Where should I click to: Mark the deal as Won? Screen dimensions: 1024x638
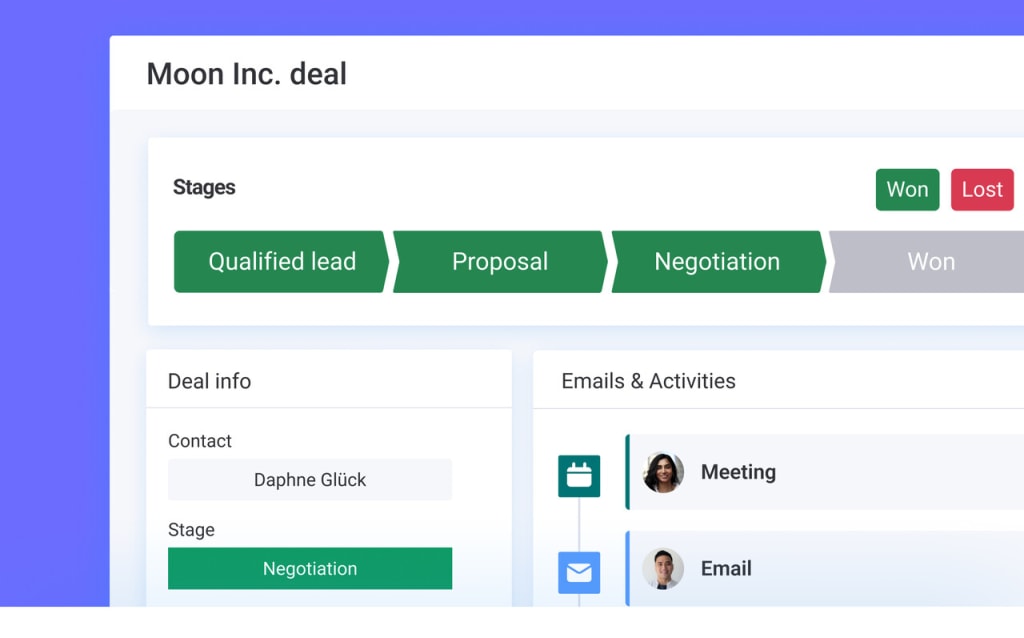[x=907, y=189]
